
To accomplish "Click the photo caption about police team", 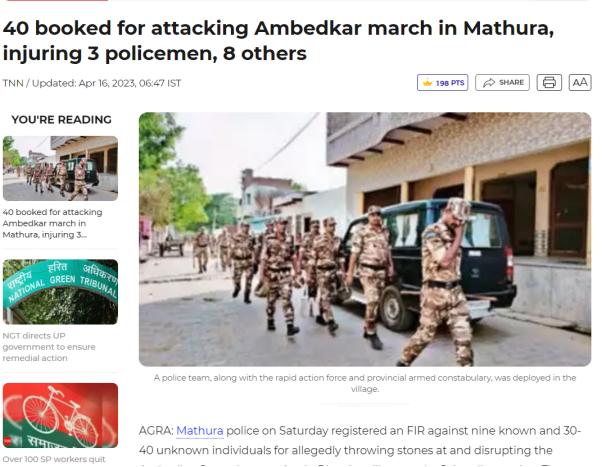I will click(365, 383).
